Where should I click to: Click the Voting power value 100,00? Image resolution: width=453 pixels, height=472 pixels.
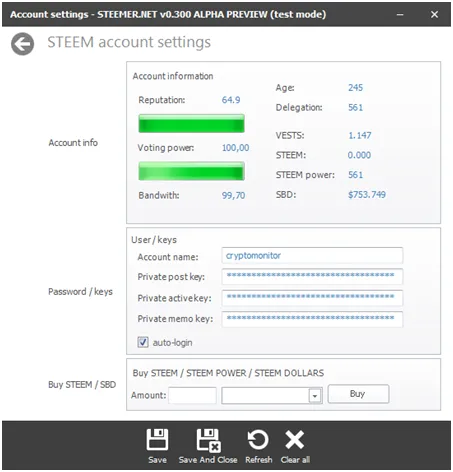click(235, 148)
